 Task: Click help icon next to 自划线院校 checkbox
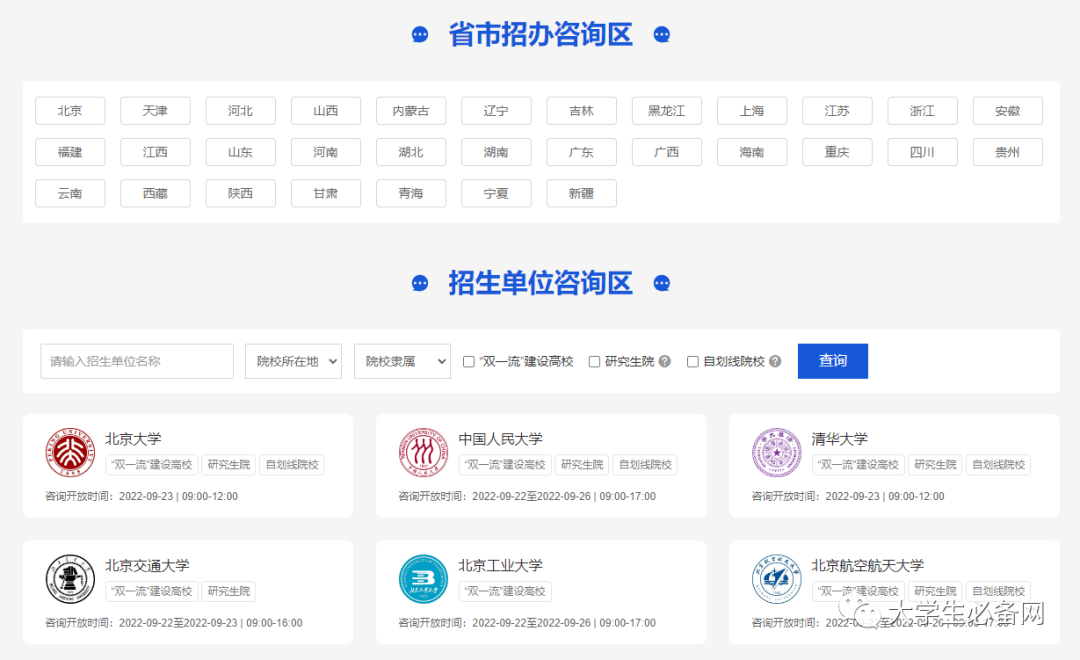775,361
